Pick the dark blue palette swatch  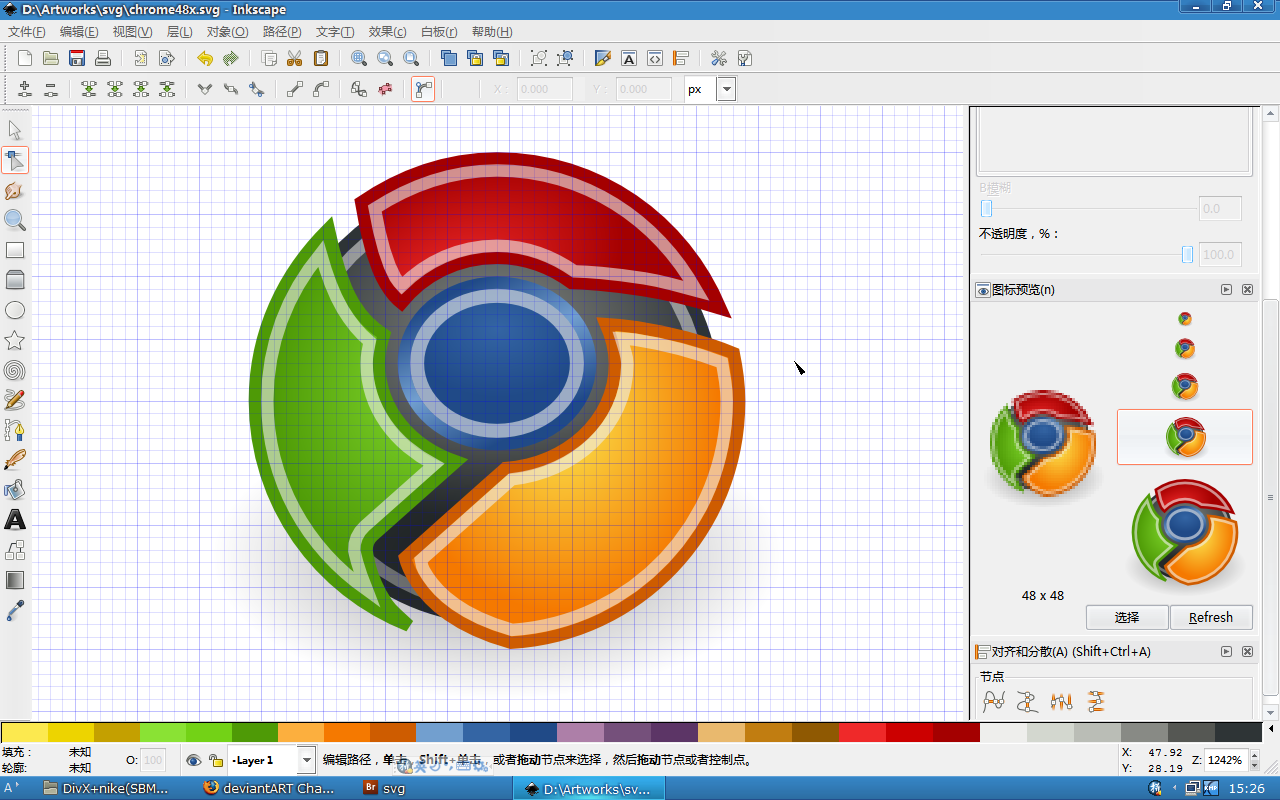tap(533, 732)
